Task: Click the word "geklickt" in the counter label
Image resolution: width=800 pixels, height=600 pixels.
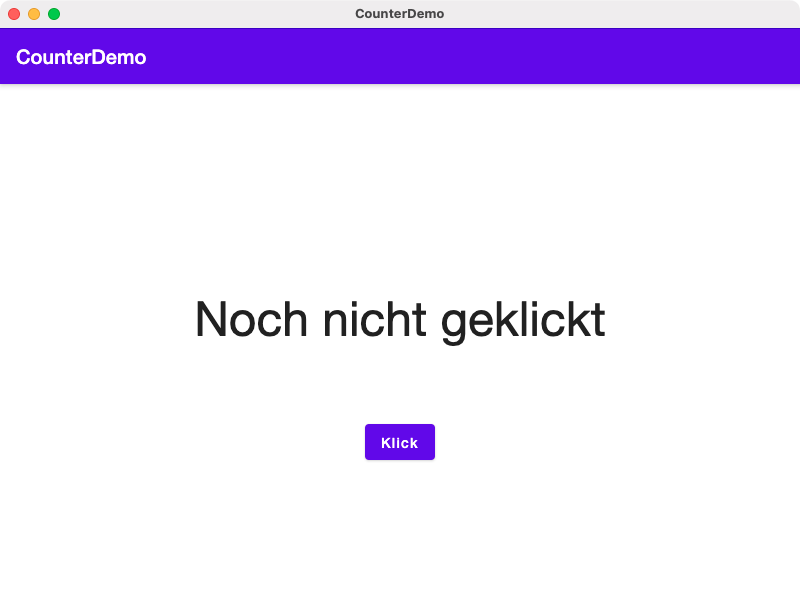Action: point(522,320)
